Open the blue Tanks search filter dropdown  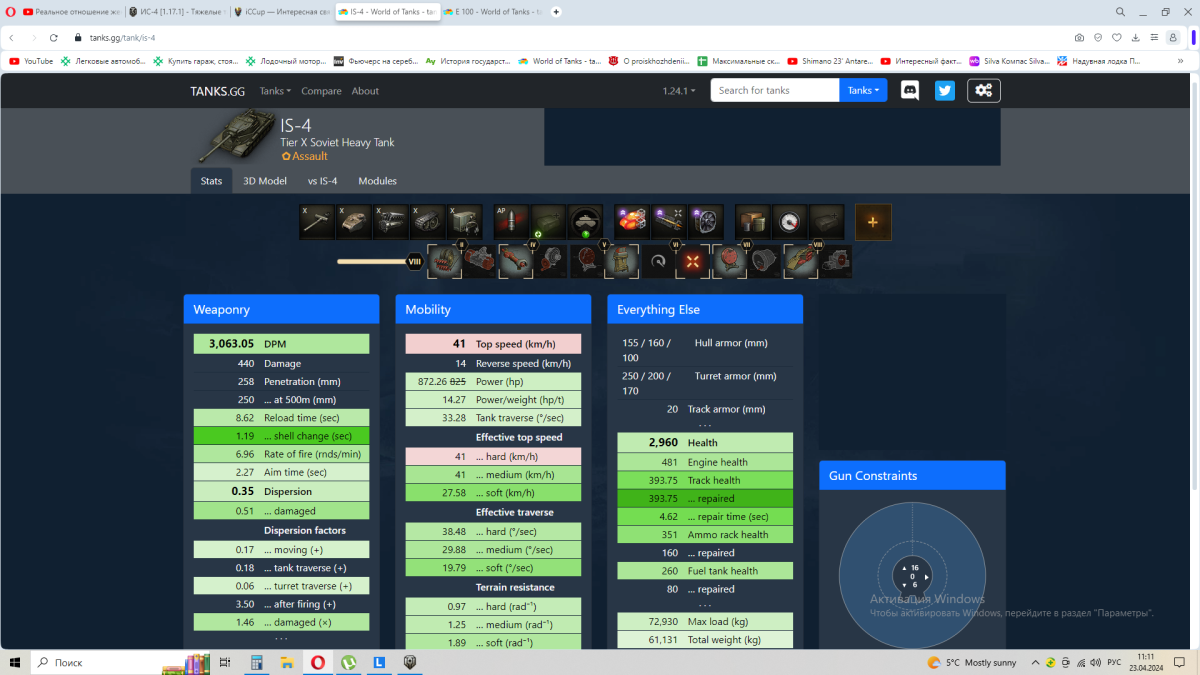coord(864,90)
